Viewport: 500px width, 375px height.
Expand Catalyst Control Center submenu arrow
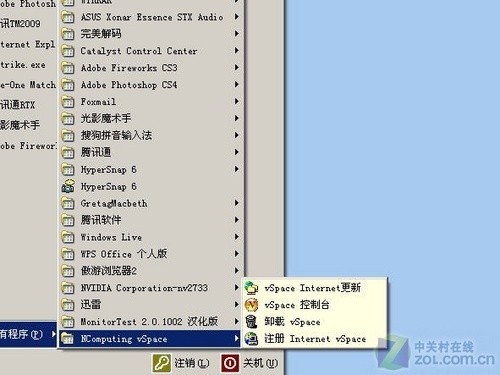point(236,50)
